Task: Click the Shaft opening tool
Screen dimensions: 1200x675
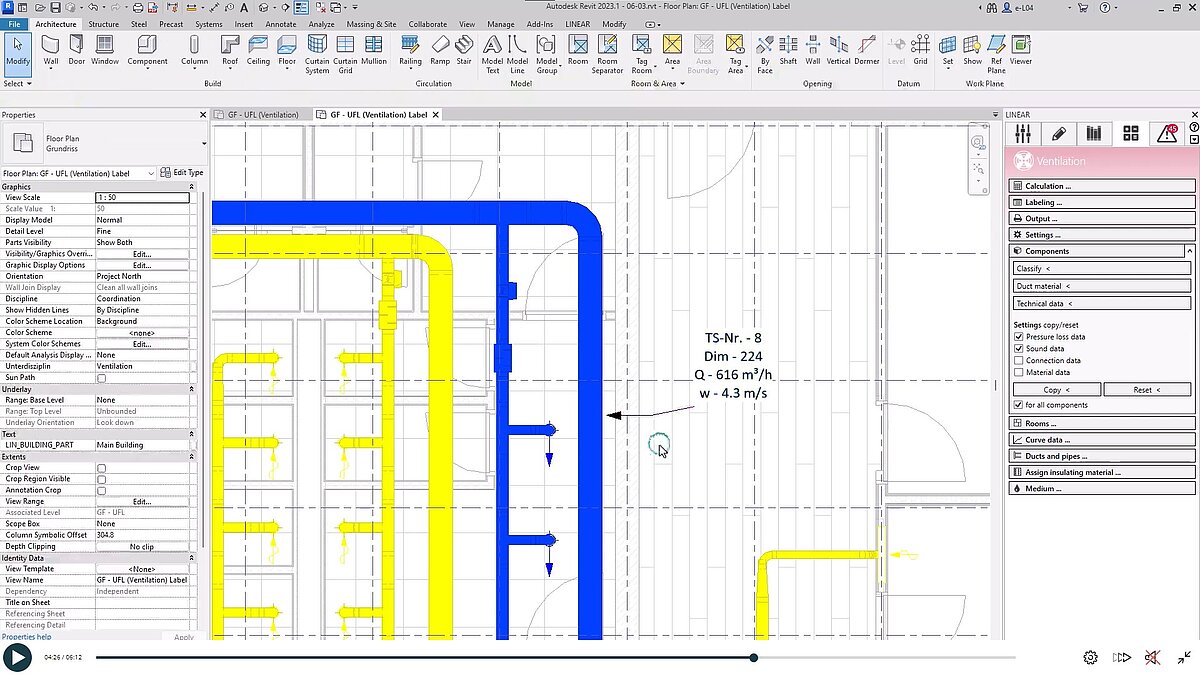Action: [788, 50]
